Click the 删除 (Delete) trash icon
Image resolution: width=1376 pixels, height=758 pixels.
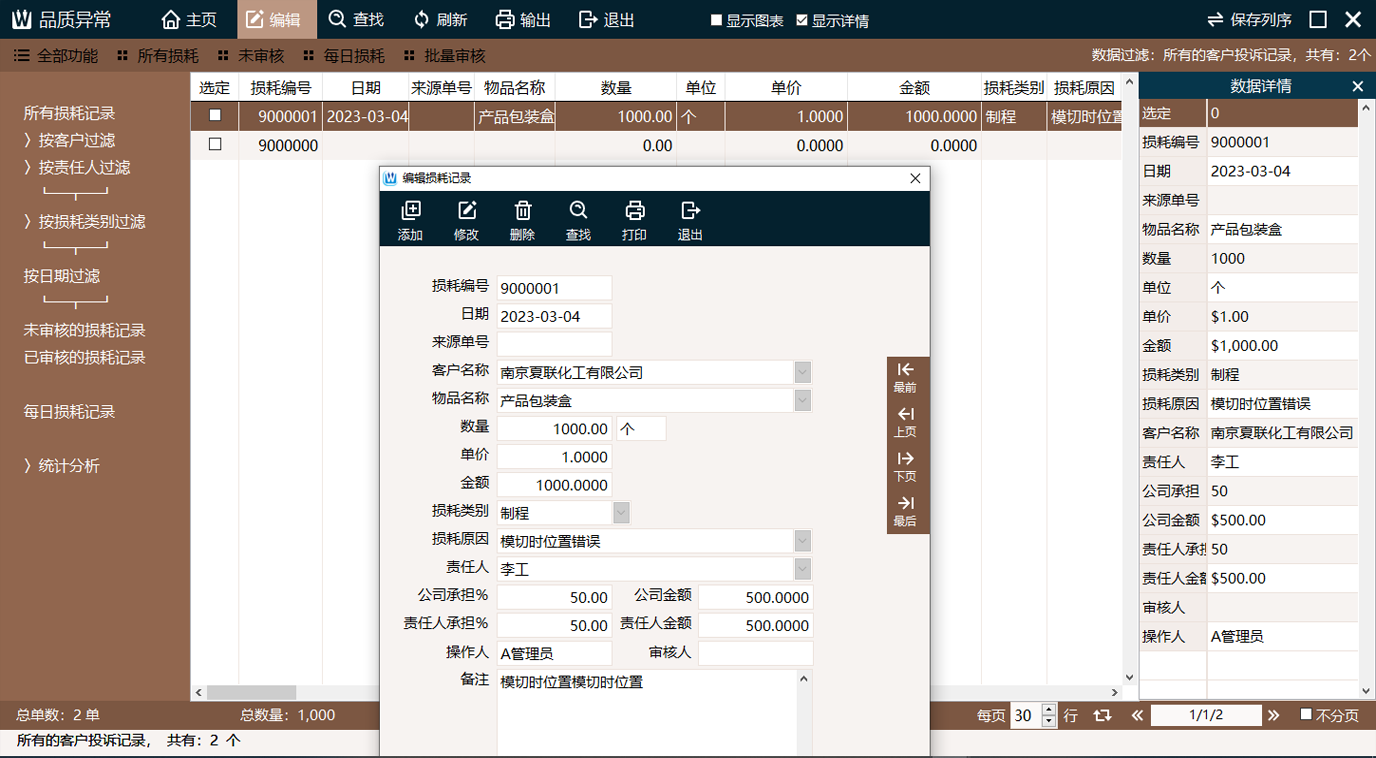522,211
